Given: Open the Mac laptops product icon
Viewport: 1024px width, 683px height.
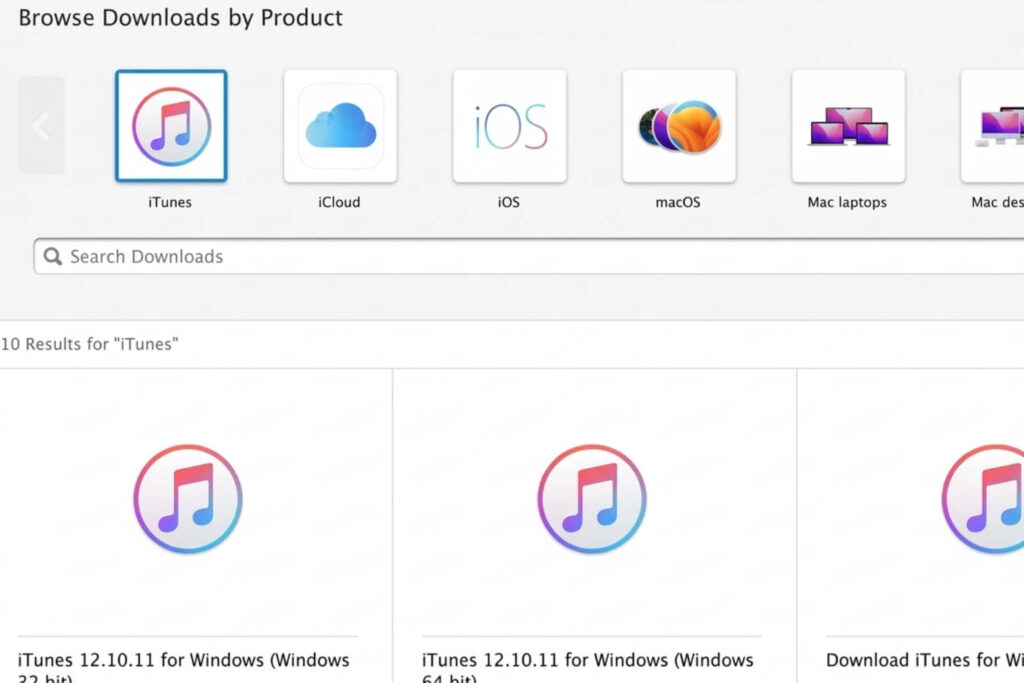Looking at the screenshot, I should coord(848,126).
